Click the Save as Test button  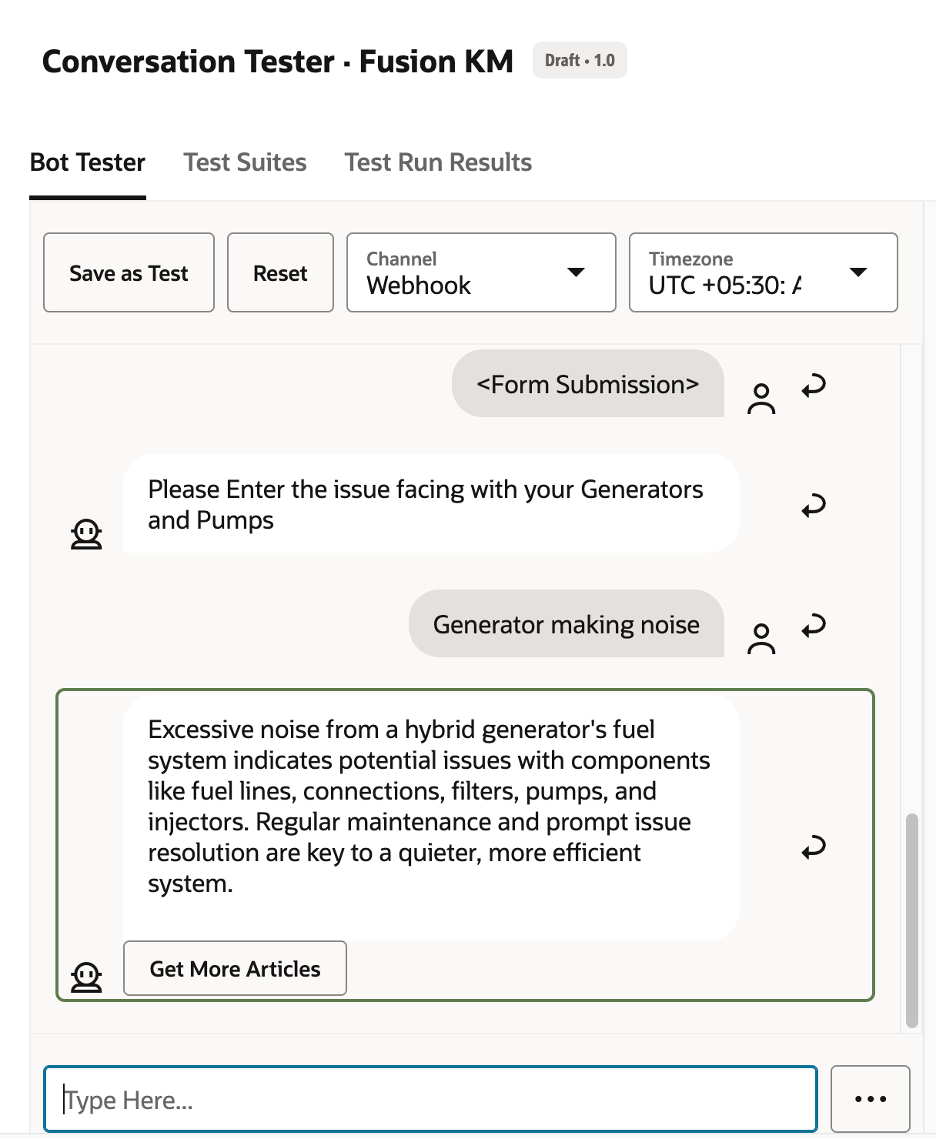pyautogui.click(x=129, y=273)
